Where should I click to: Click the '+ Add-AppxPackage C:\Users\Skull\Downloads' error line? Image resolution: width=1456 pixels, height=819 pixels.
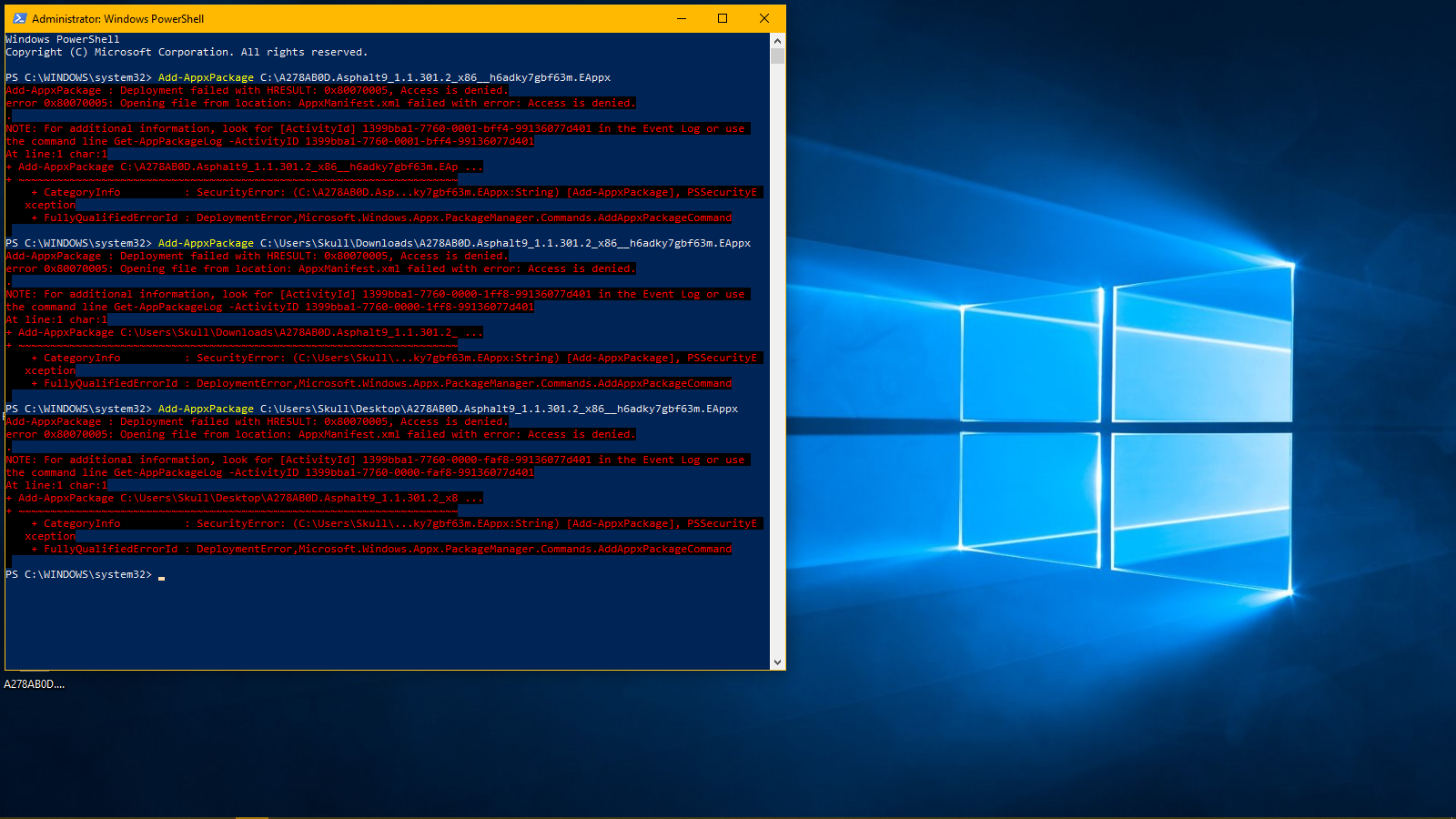pyautogui.click(x=244, y=332)
